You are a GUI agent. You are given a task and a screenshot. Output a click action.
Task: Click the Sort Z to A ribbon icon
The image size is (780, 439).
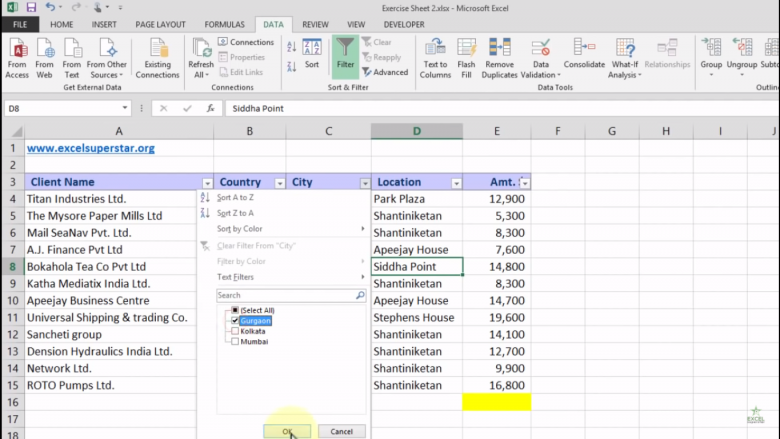tap(292, 66)
